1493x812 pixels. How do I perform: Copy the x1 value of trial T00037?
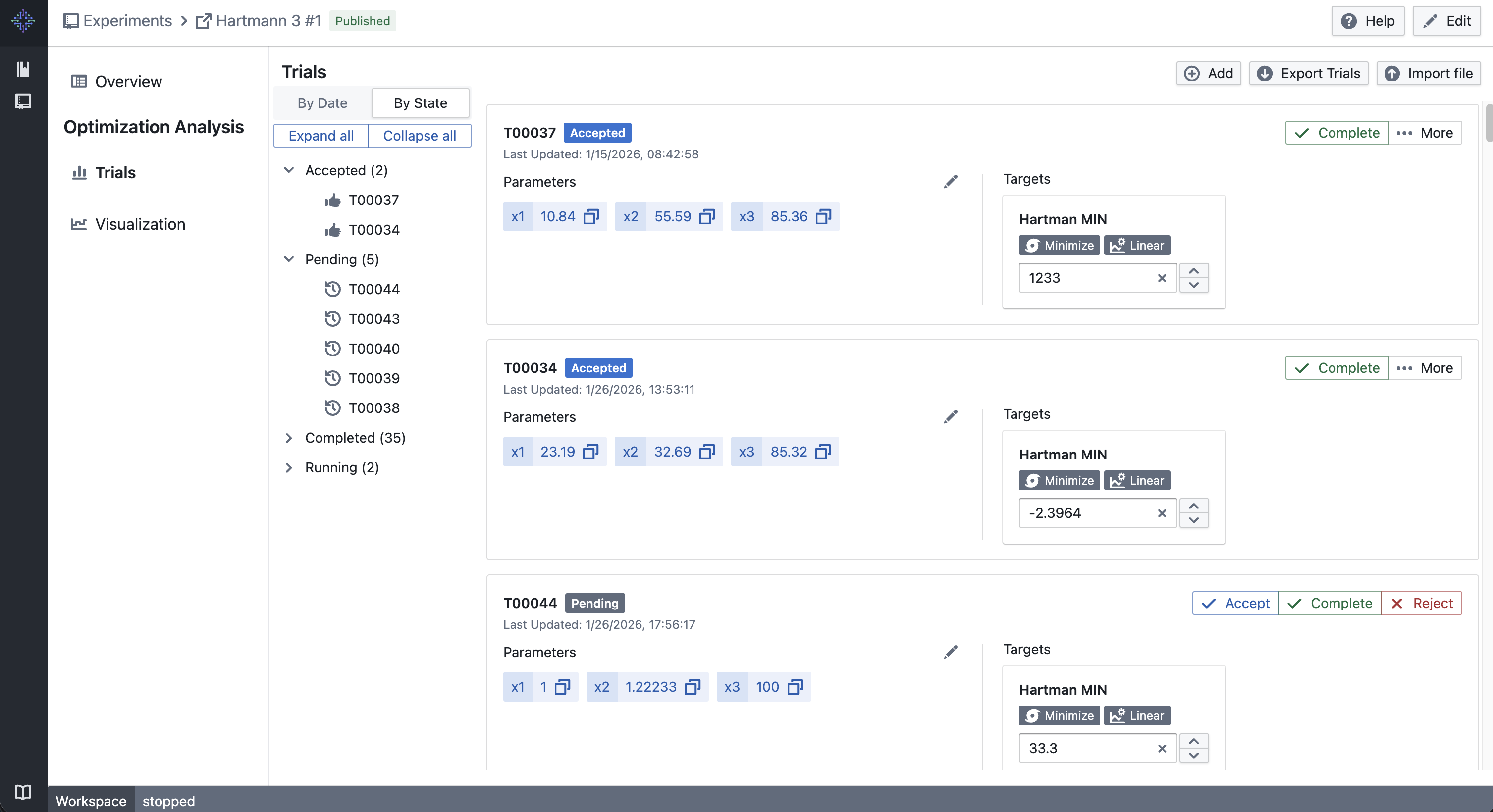pos(590,216)
